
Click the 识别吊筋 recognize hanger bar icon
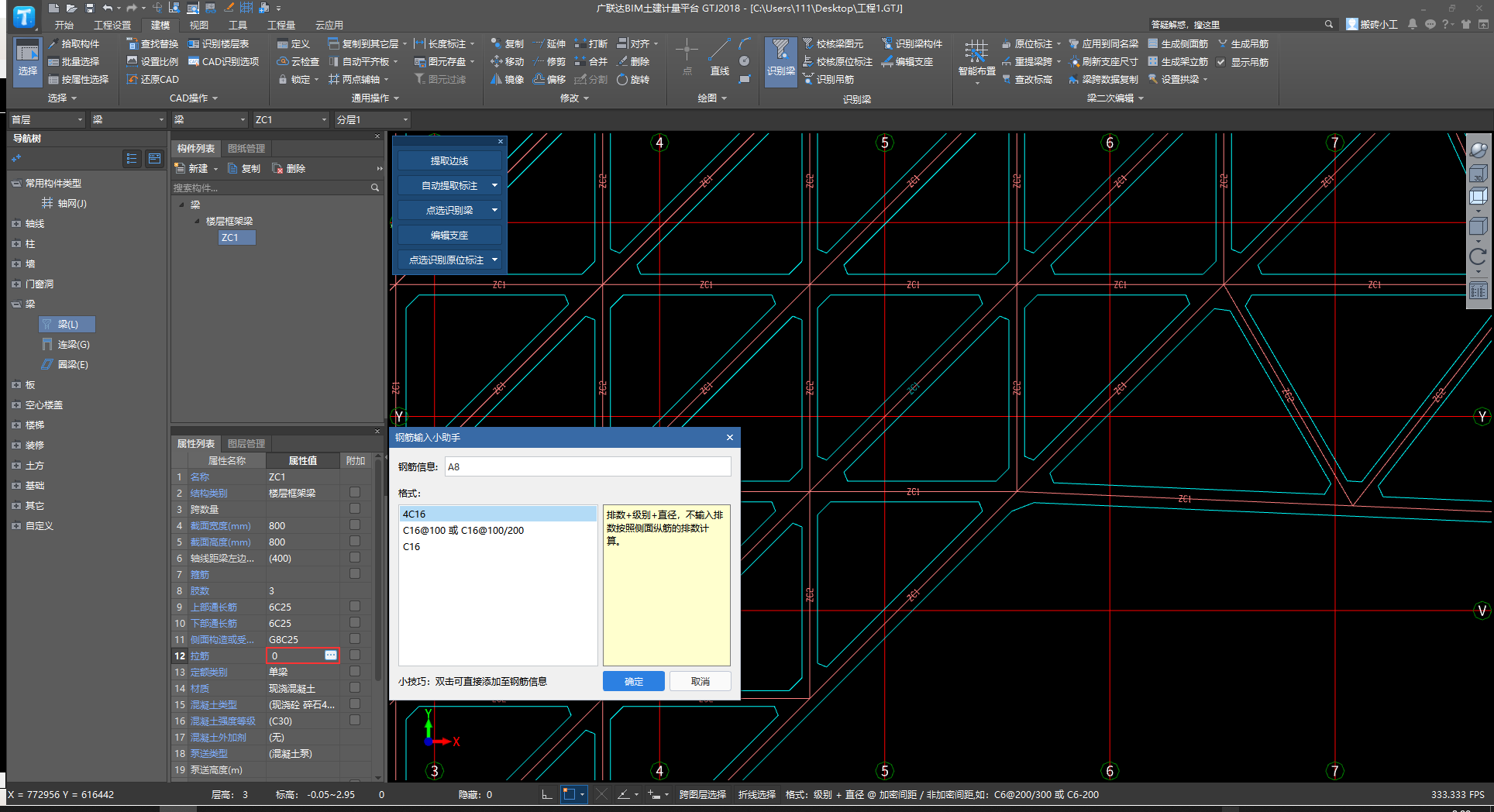pos(808,79)
